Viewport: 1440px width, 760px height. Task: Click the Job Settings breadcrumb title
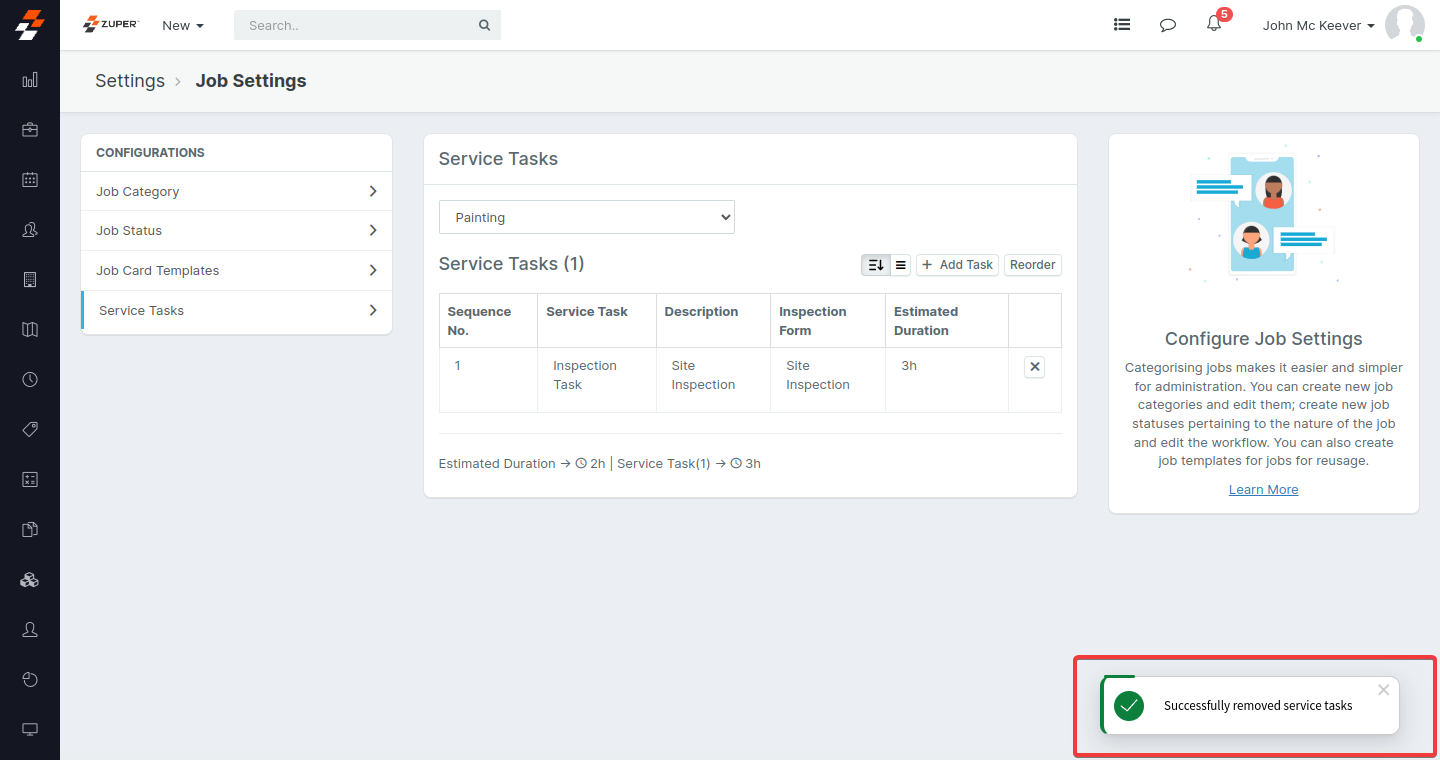tap(251, 81)
